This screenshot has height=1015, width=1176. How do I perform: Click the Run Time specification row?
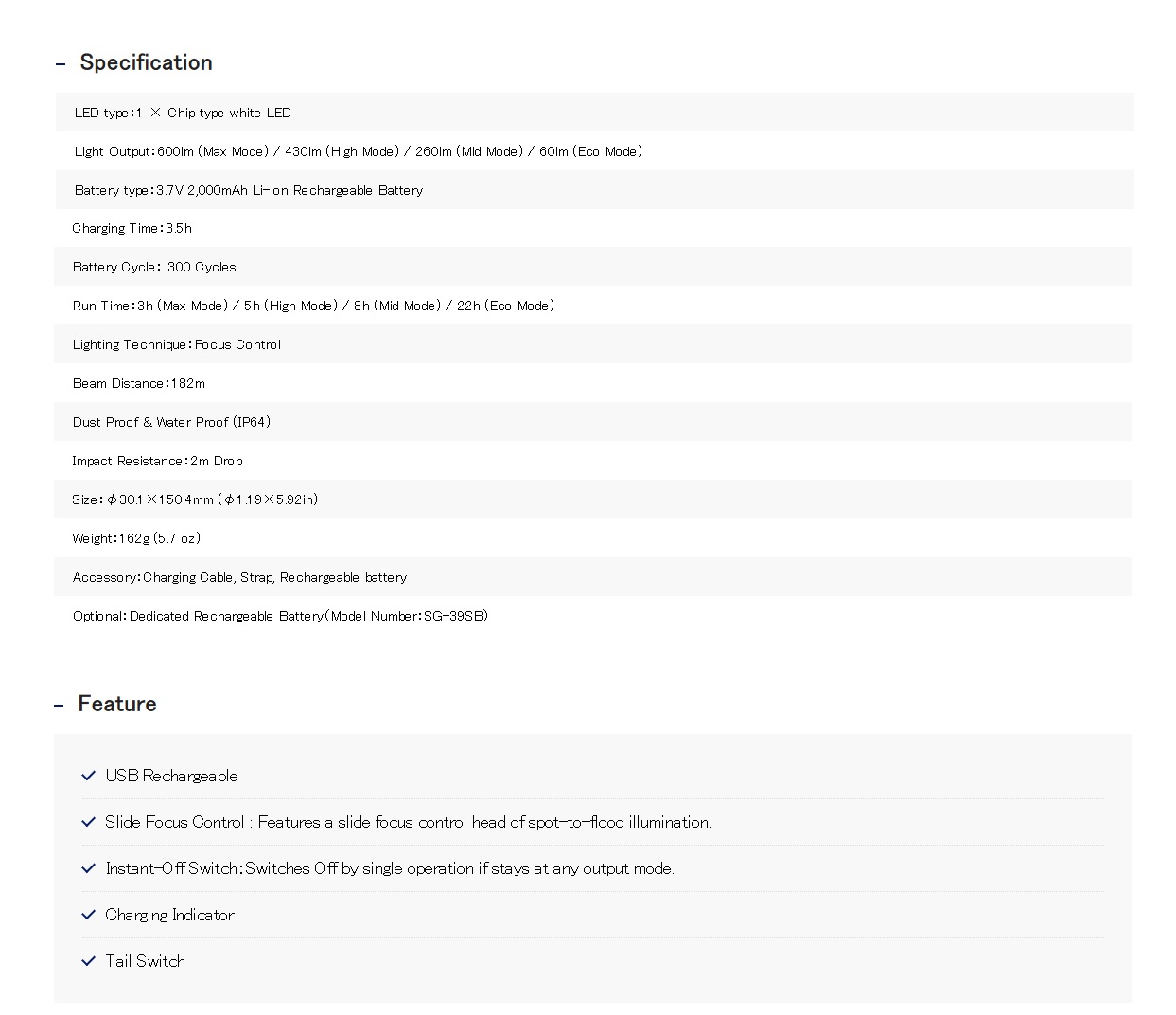pyautogui.click(x=593, y=306)
